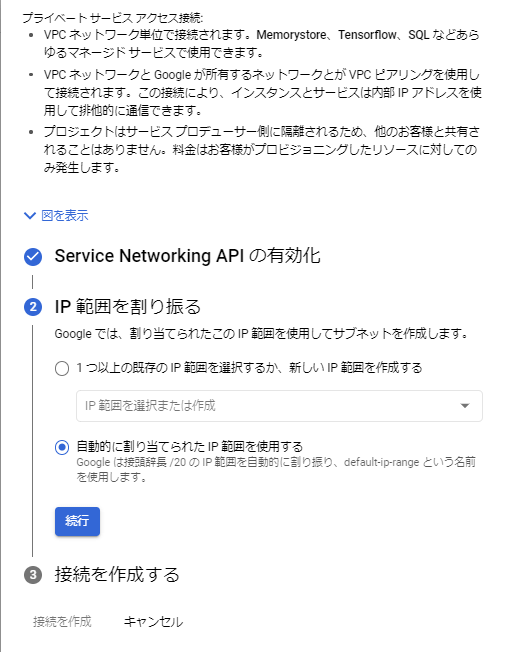Open the Service Networking API の有効化 step heading
The width and height of the screenshot is (518, 652).
pyautogui.click(x=187, y=256)
